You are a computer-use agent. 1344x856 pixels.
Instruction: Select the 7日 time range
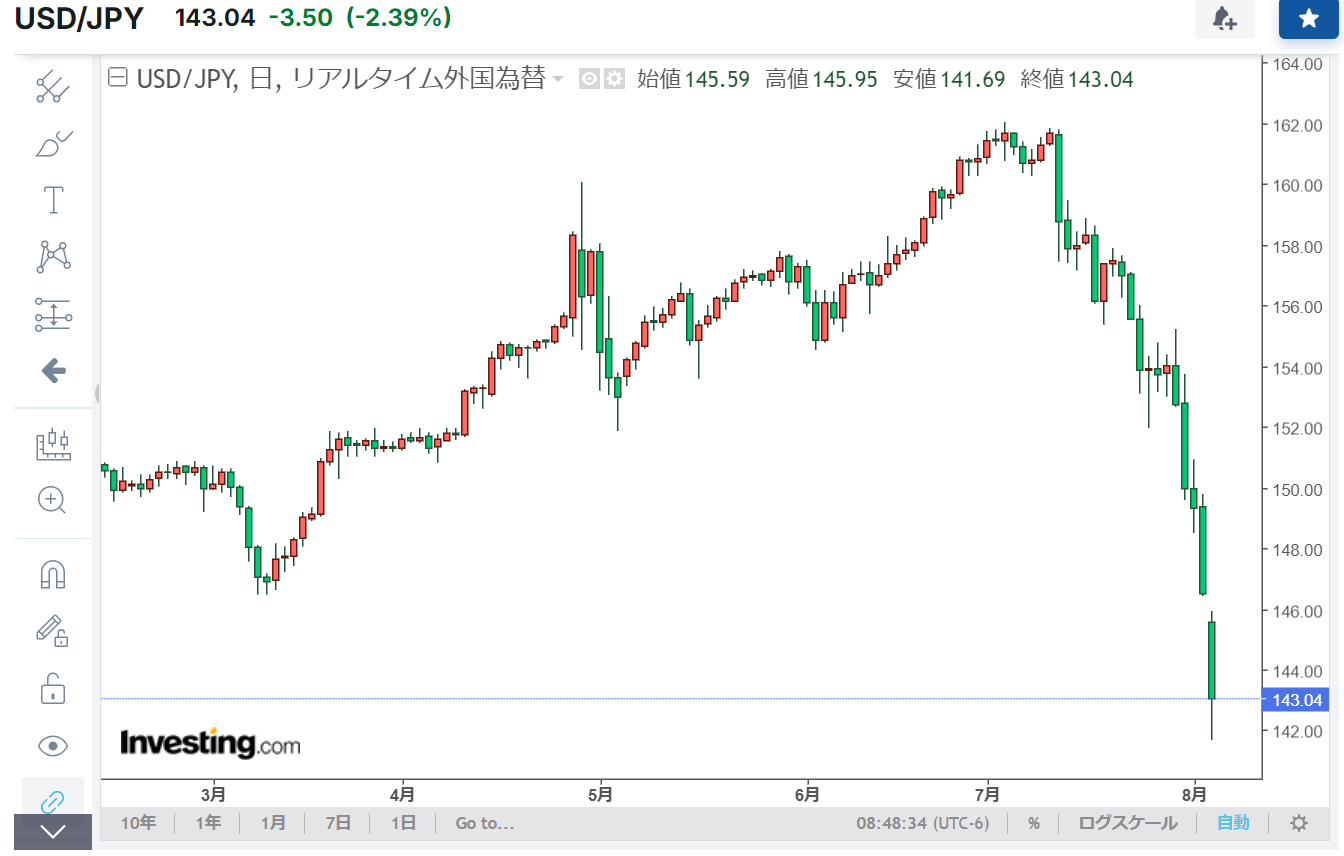(338, 823)
